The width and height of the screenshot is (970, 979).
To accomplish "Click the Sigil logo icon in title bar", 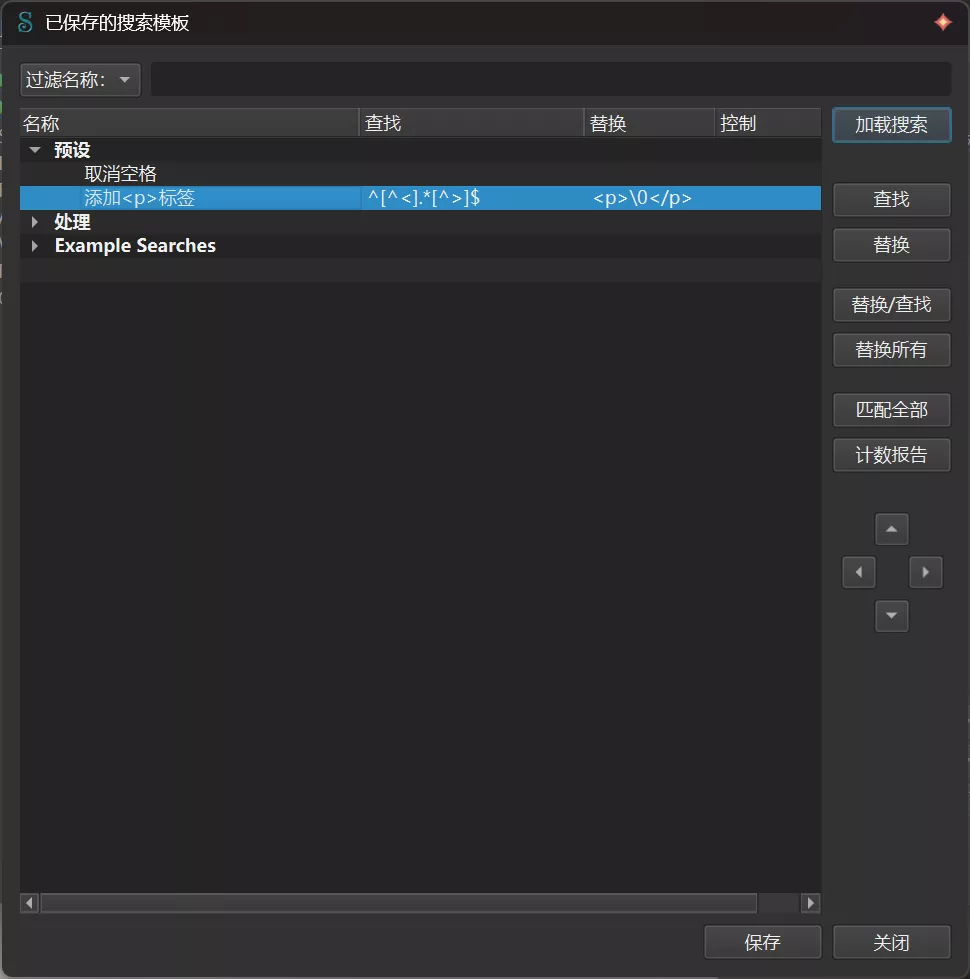I will [x=25, y=22].
